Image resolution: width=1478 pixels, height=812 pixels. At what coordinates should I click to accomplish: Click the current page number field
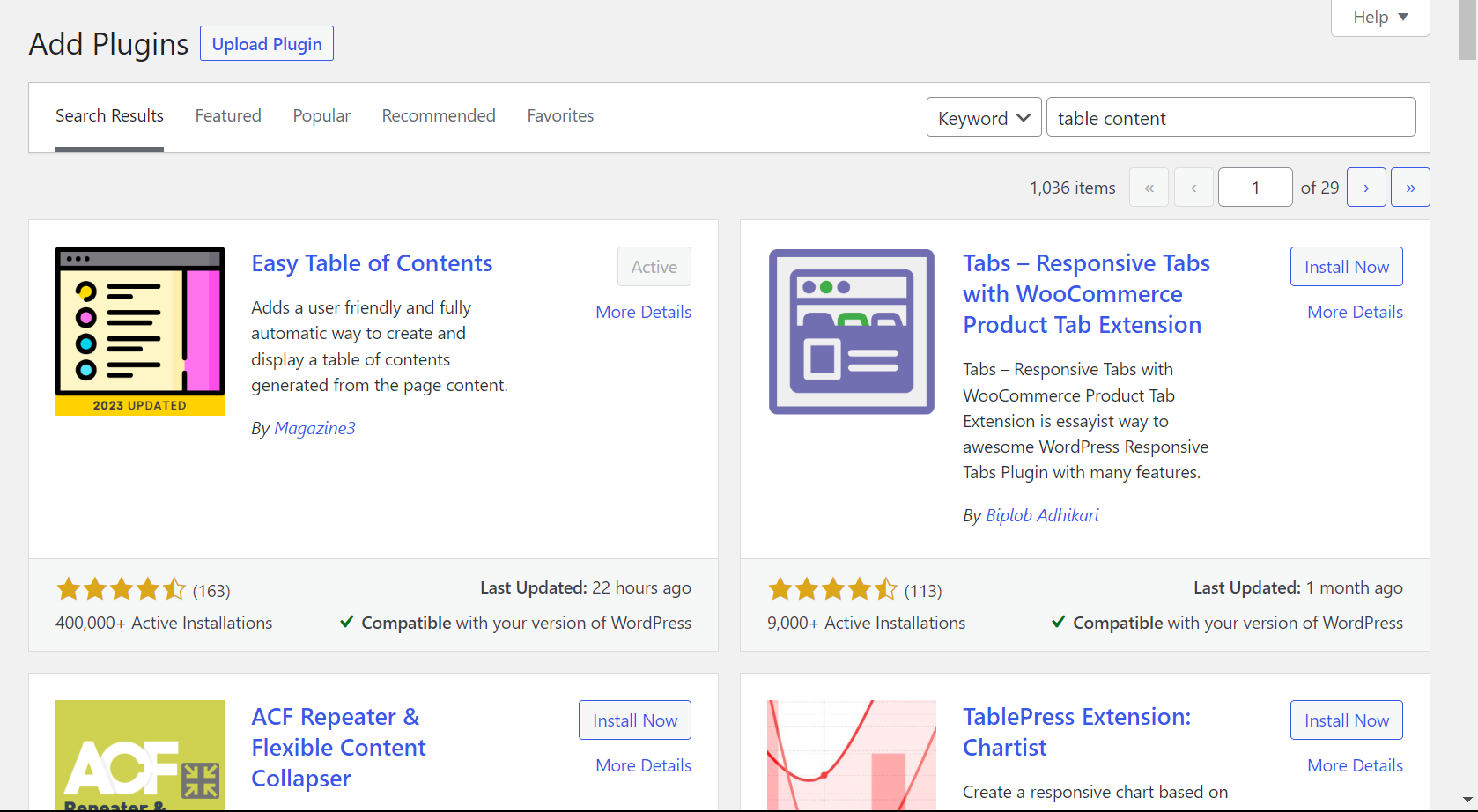[x=1255, y=188]
